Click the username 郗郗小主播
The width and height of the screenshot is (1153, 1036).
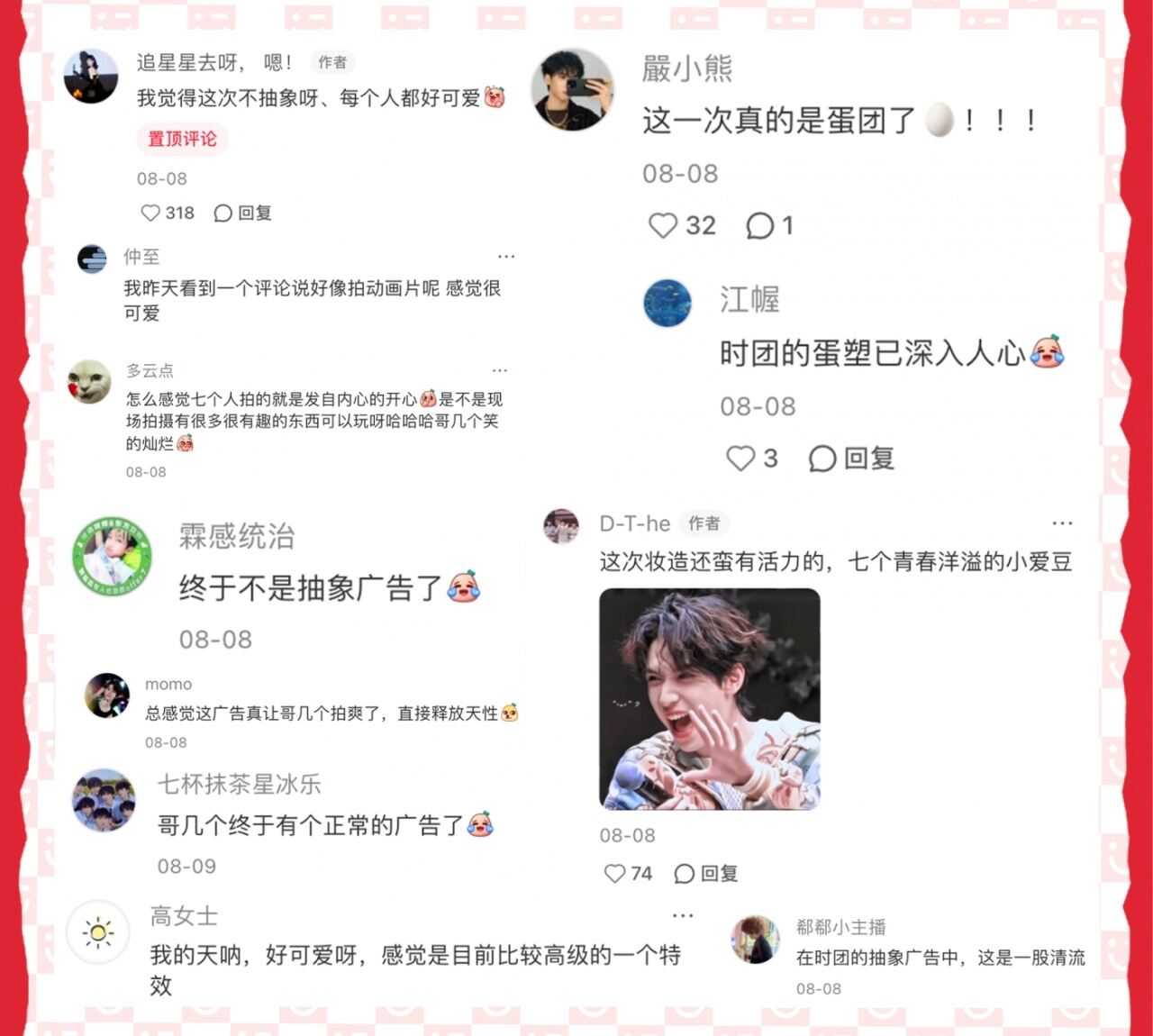click(x=840, y=927)
